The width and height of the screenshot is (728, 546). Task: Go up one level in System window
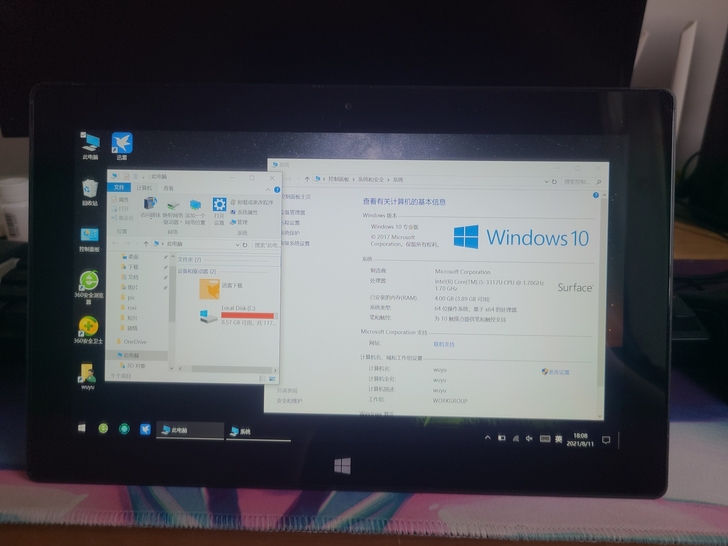(307, 179)
